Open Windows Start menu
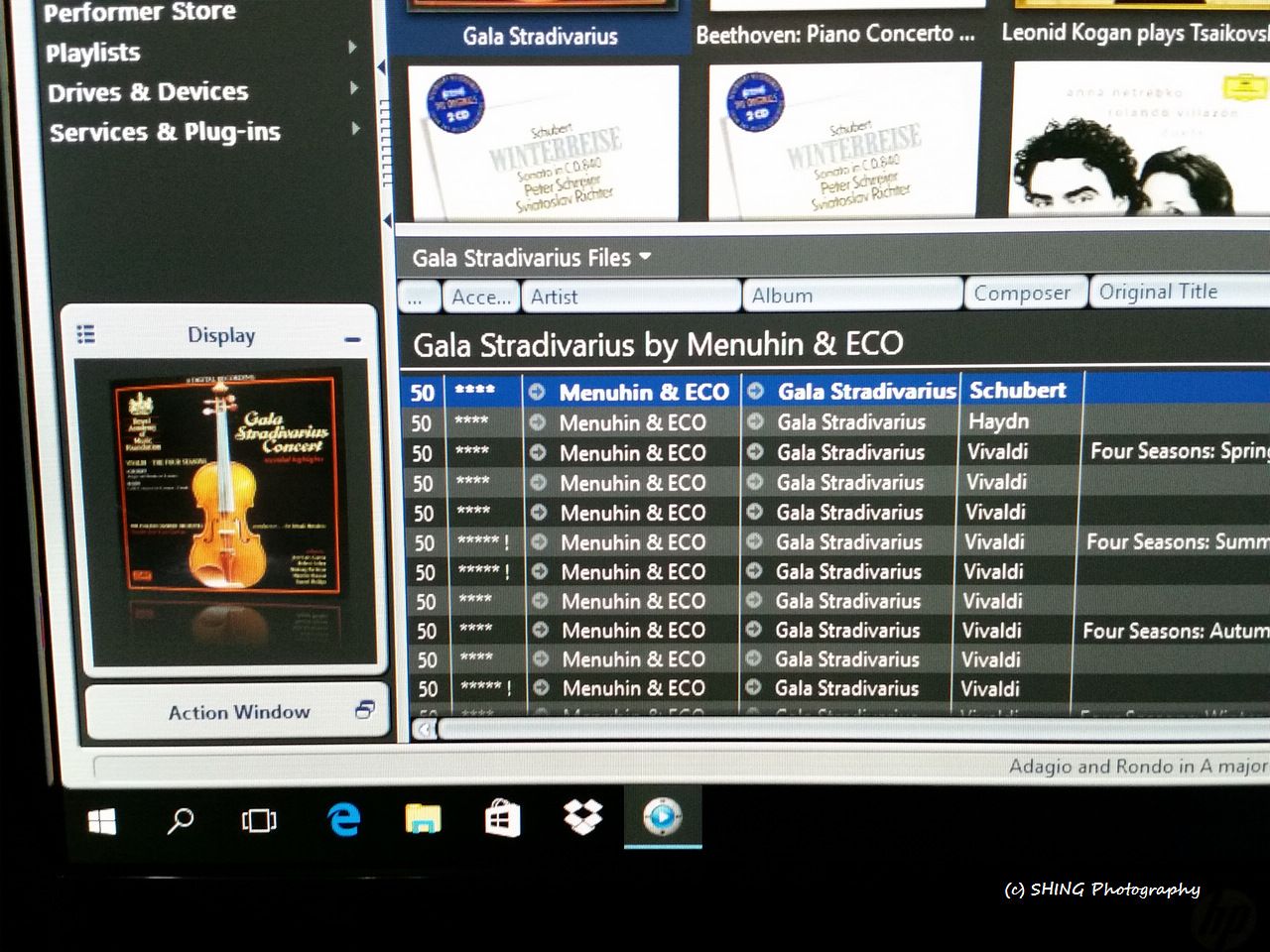 coord(101,821)
